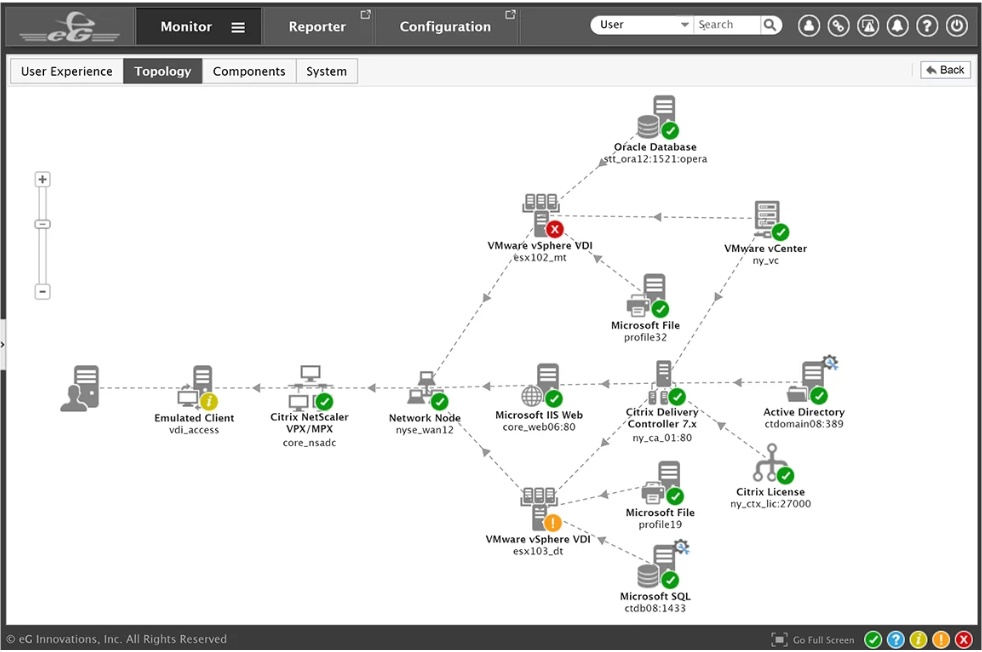Viewport: 982px width, 652px height.
Task: Open Reporter in a new window icon
Action: pyautogui.click(x=366, y=14)
